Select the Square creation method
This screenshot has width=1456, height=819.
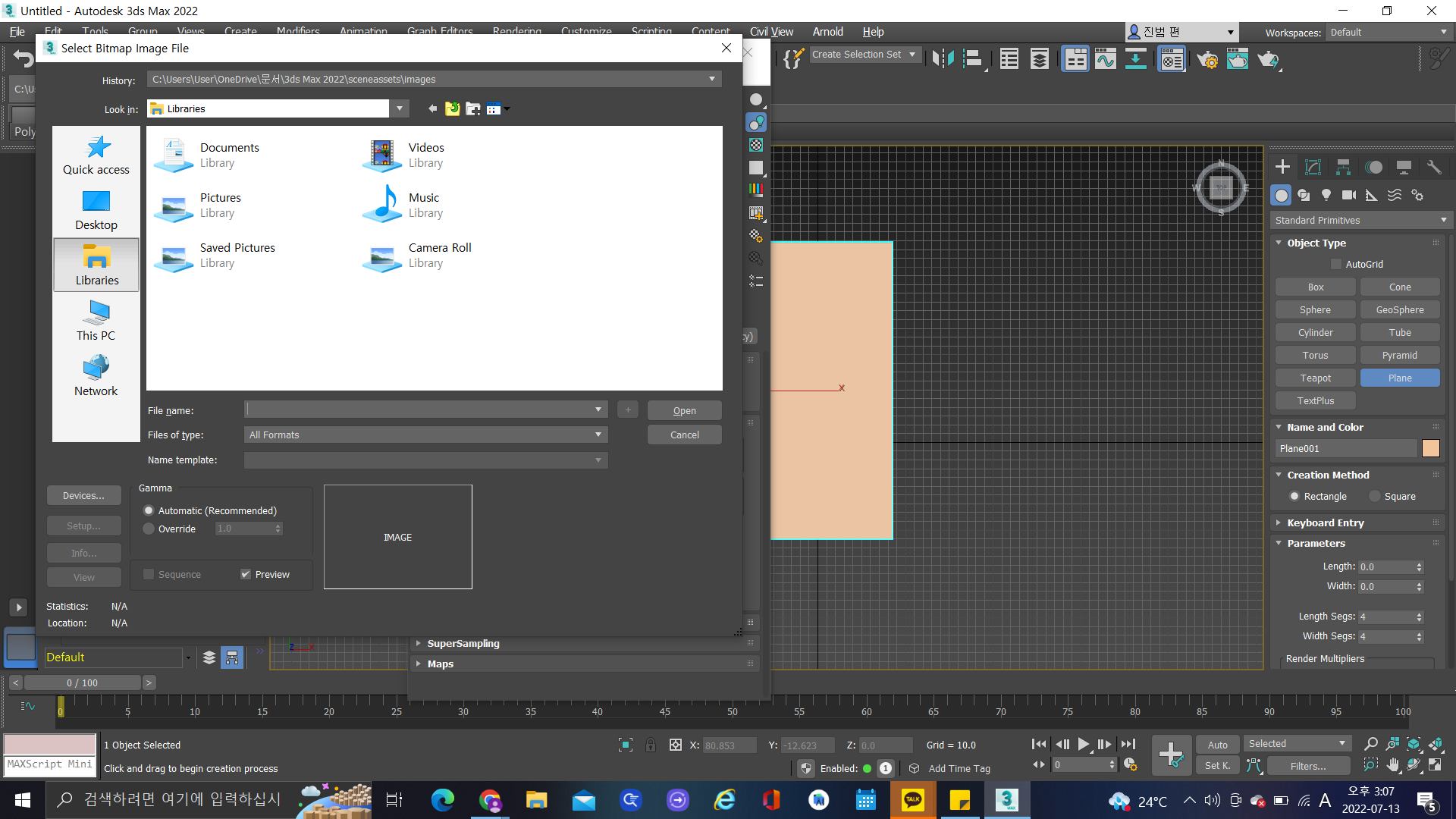click(1375, 496)
